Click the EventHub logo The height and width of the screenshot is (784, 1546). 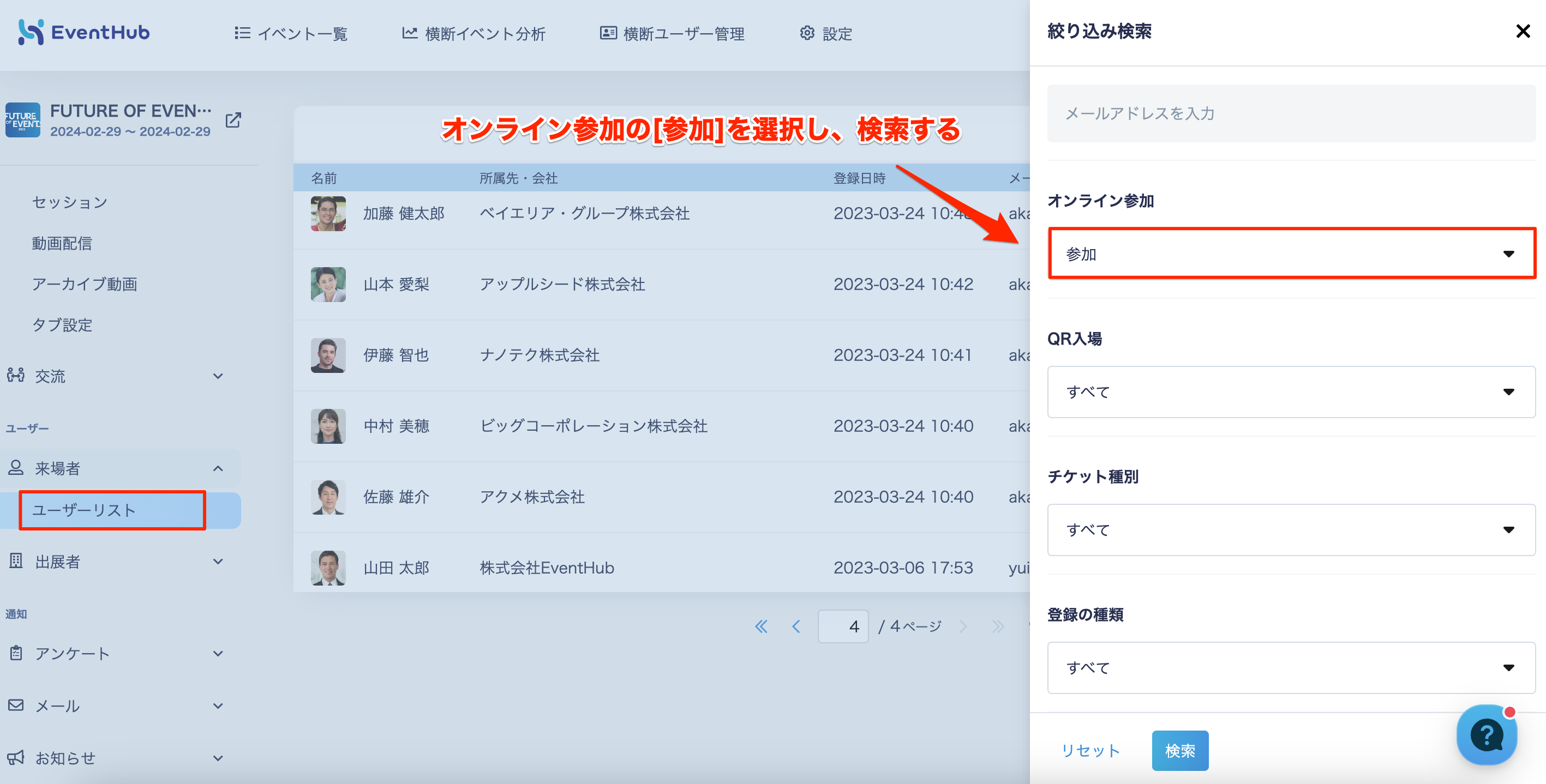tap(83, 32)
